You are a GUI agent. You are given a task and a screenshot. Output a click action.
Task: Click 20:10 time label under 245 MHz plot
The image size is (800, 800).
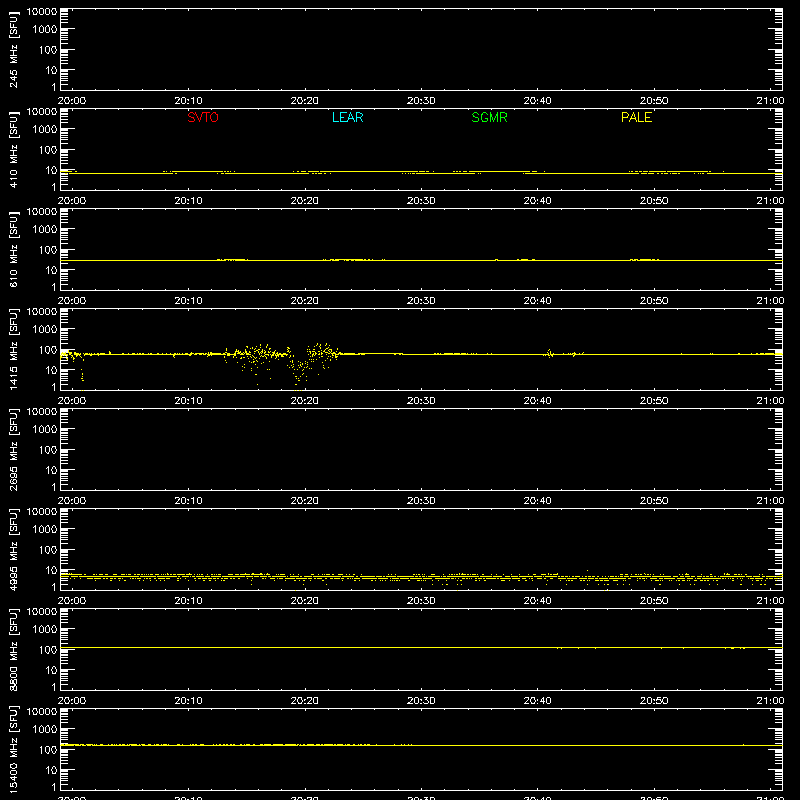click(188, 101)
